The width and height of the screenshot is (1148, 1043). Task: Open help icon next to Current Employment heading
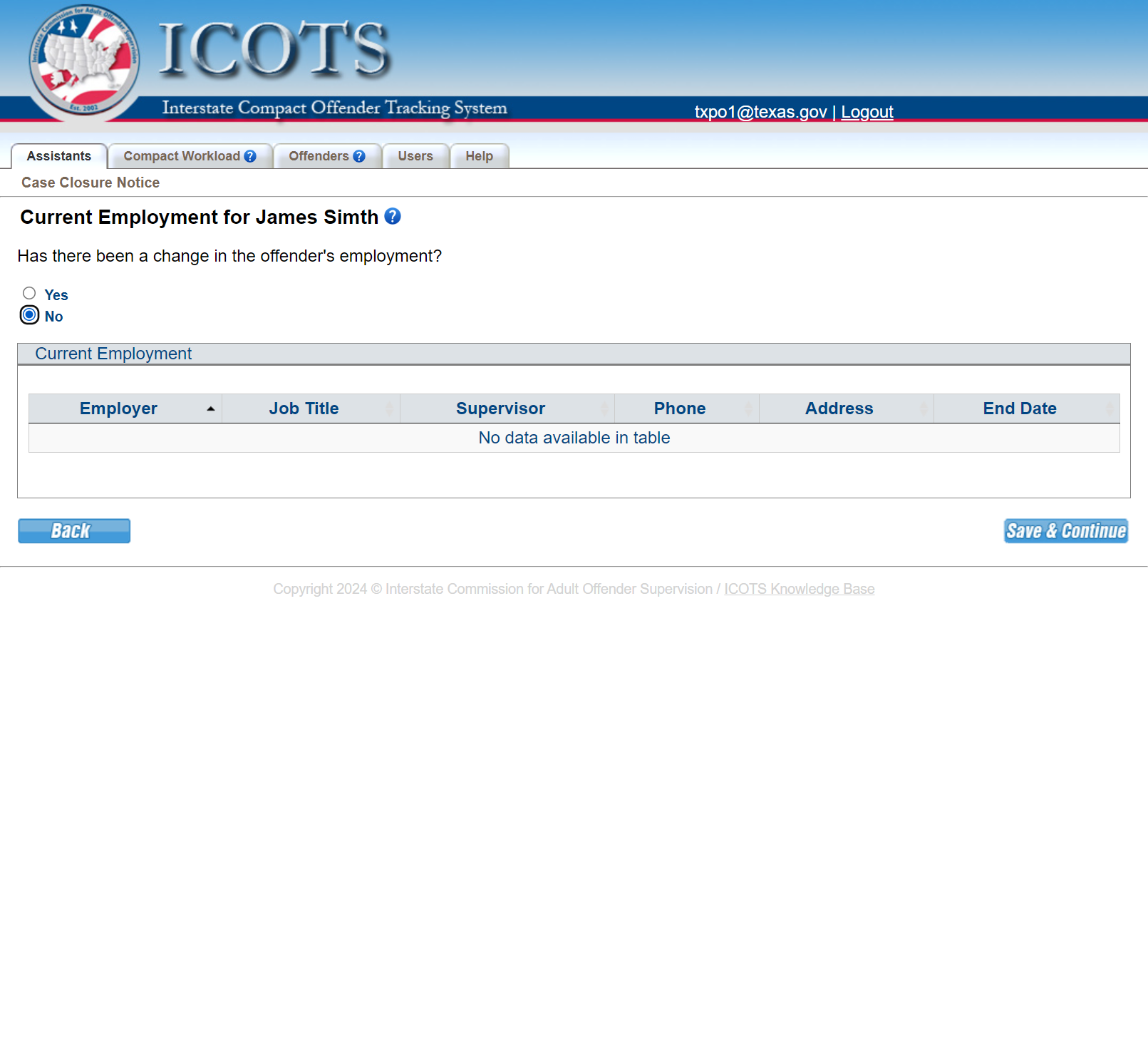point(393,216)
